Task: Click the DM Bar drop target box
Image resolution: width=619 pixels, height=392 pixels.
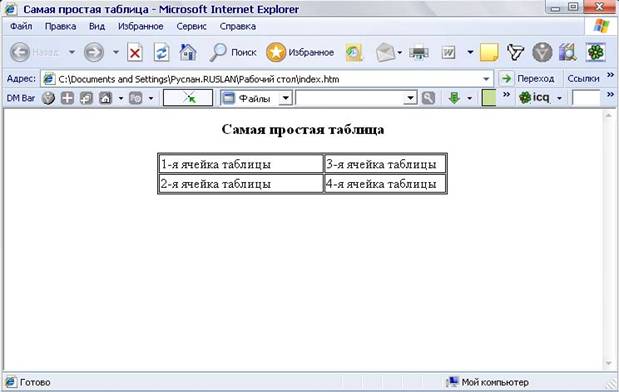Action: click(188, 98)
